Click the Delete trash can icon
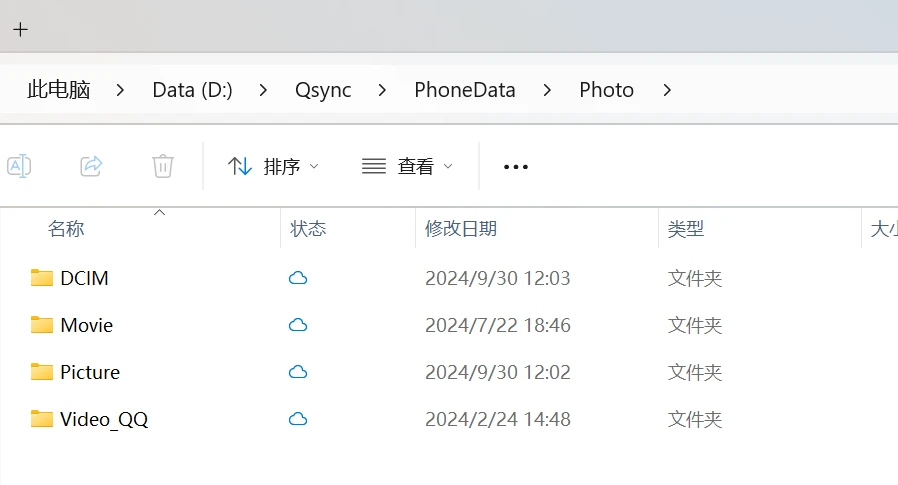This screenshot has height=485, width=898. [163, 166]
